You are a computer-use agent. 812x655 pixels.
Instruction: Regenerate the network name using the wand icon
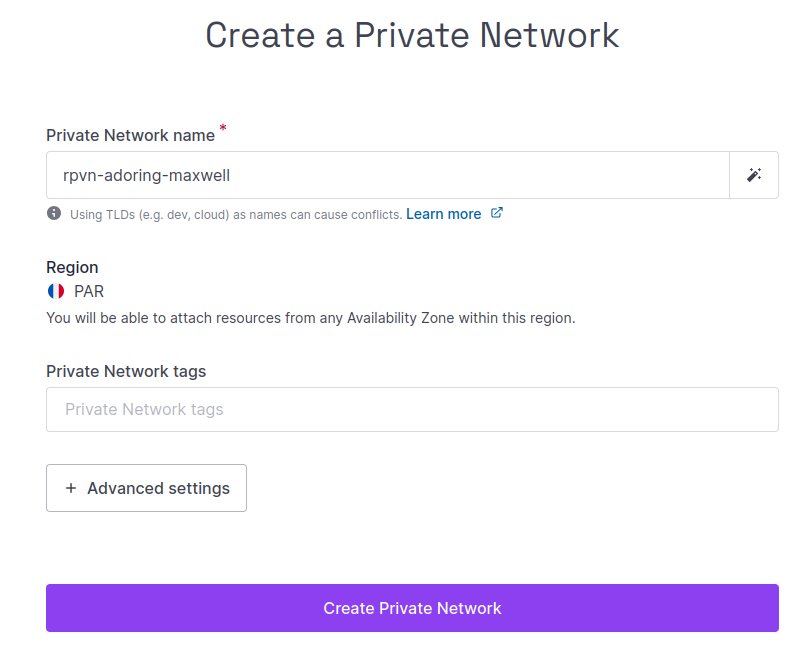pyautogui.click(x=754, y=174)
